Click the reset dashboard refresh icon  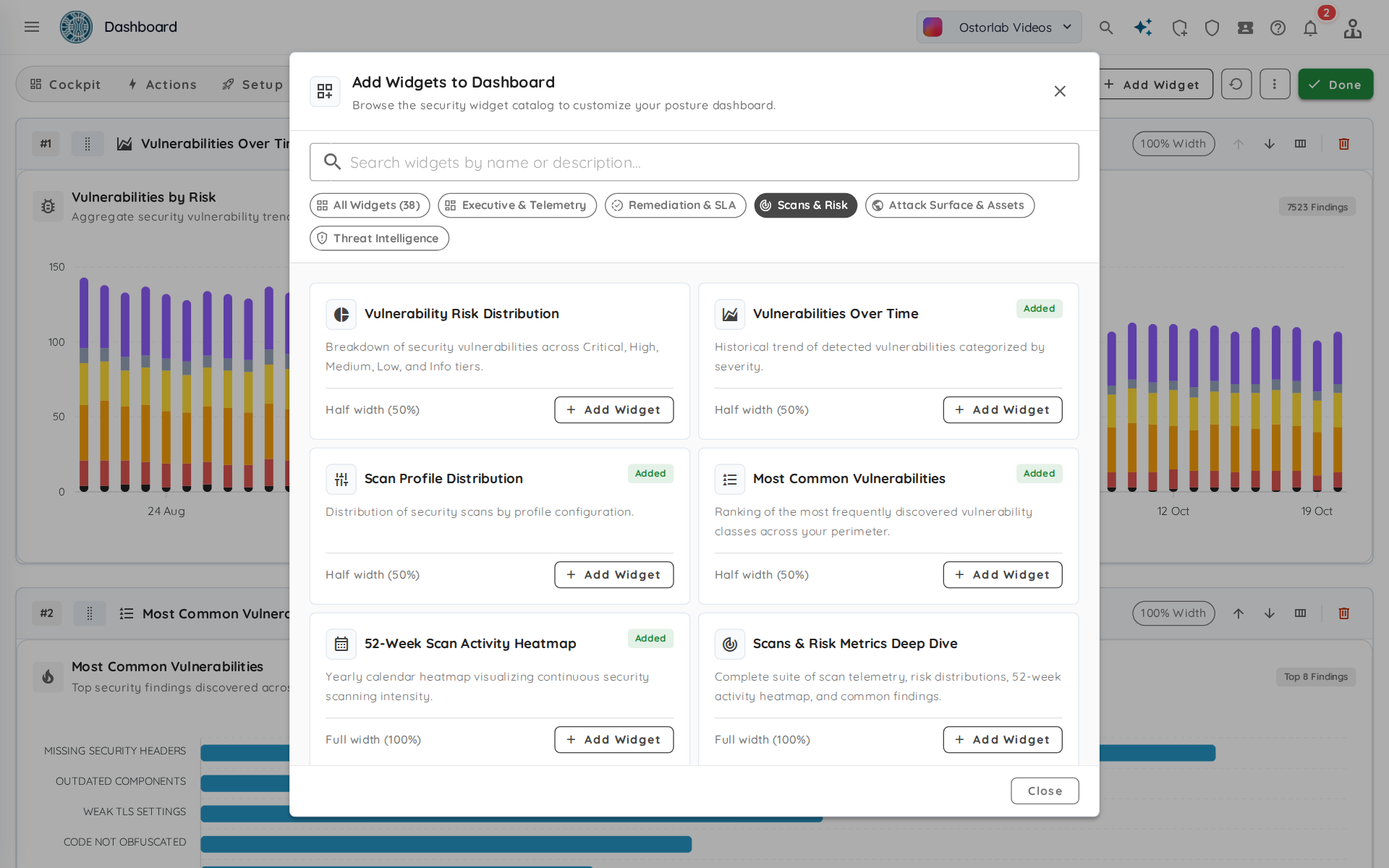pos(1236,84)
